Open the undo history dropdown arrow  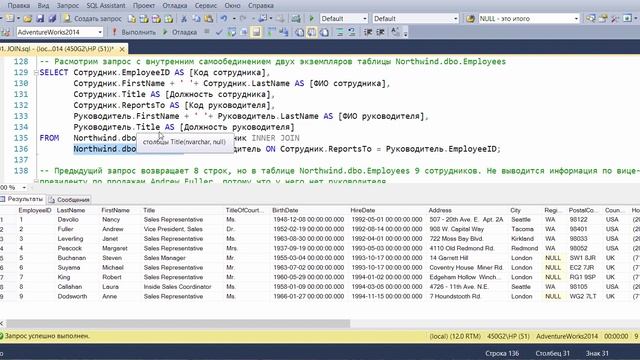click(x=234, y=18)
